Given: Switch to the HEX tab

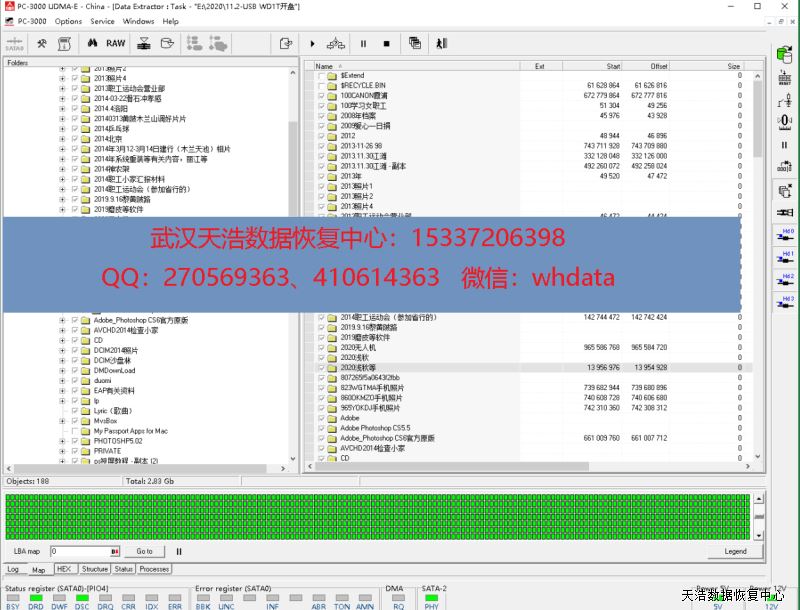Looking at the screenshot, I should (x=63, y=569).
